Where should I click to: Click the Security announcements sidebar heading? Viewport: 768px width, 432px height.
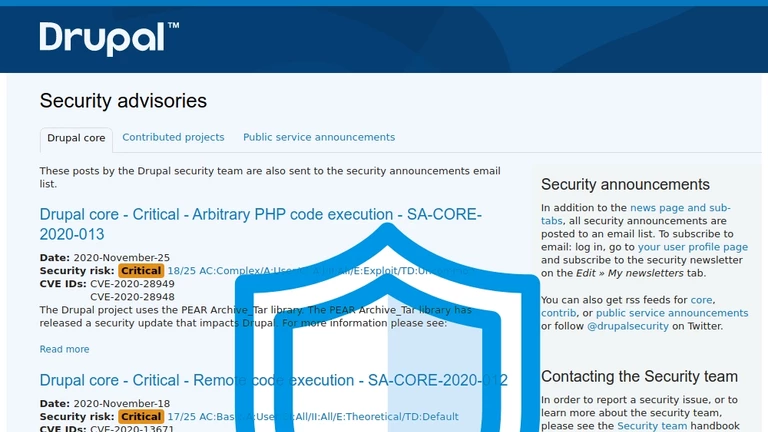625,185
